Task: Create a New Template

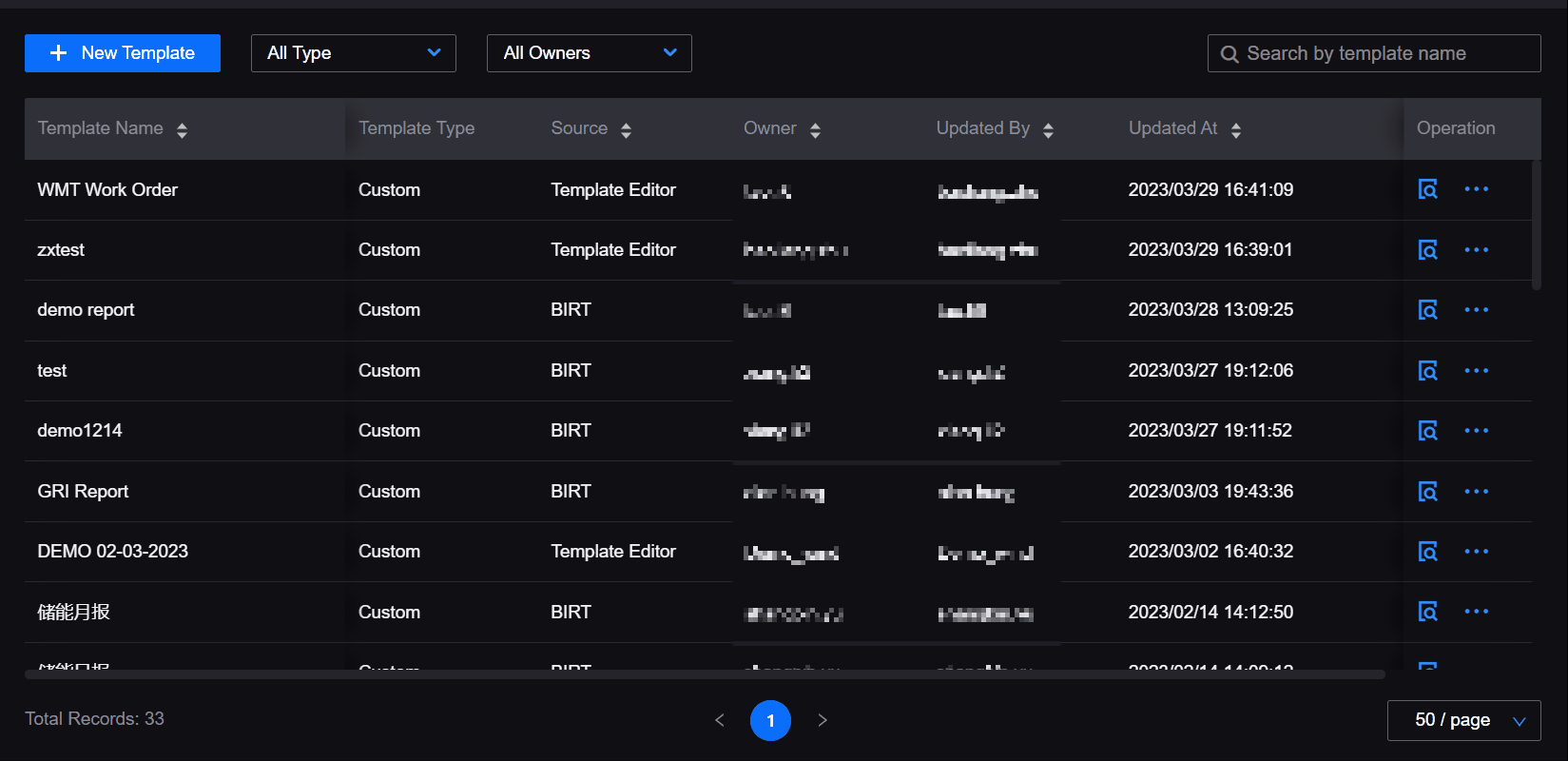Action: point(123,53)
